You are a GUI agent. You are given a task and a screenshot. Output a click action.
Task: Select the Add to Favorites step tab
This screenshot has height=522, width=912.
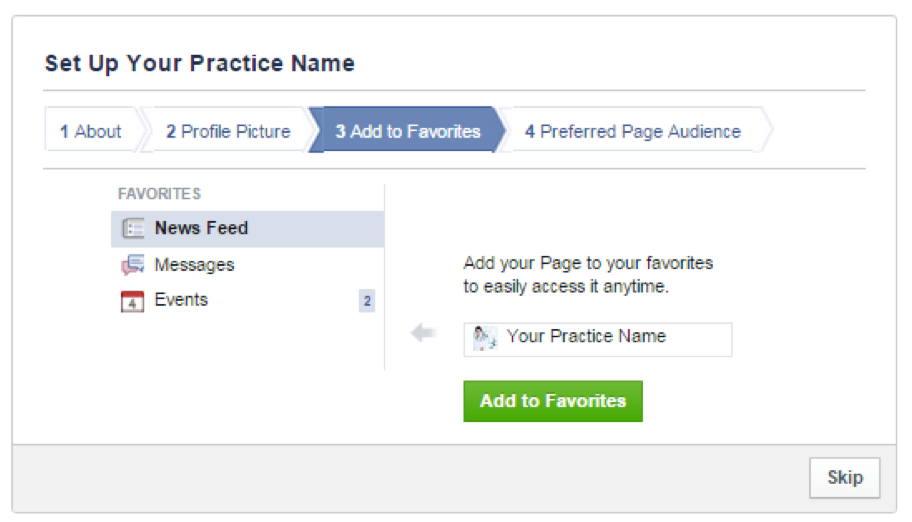(x=408, y=131)
